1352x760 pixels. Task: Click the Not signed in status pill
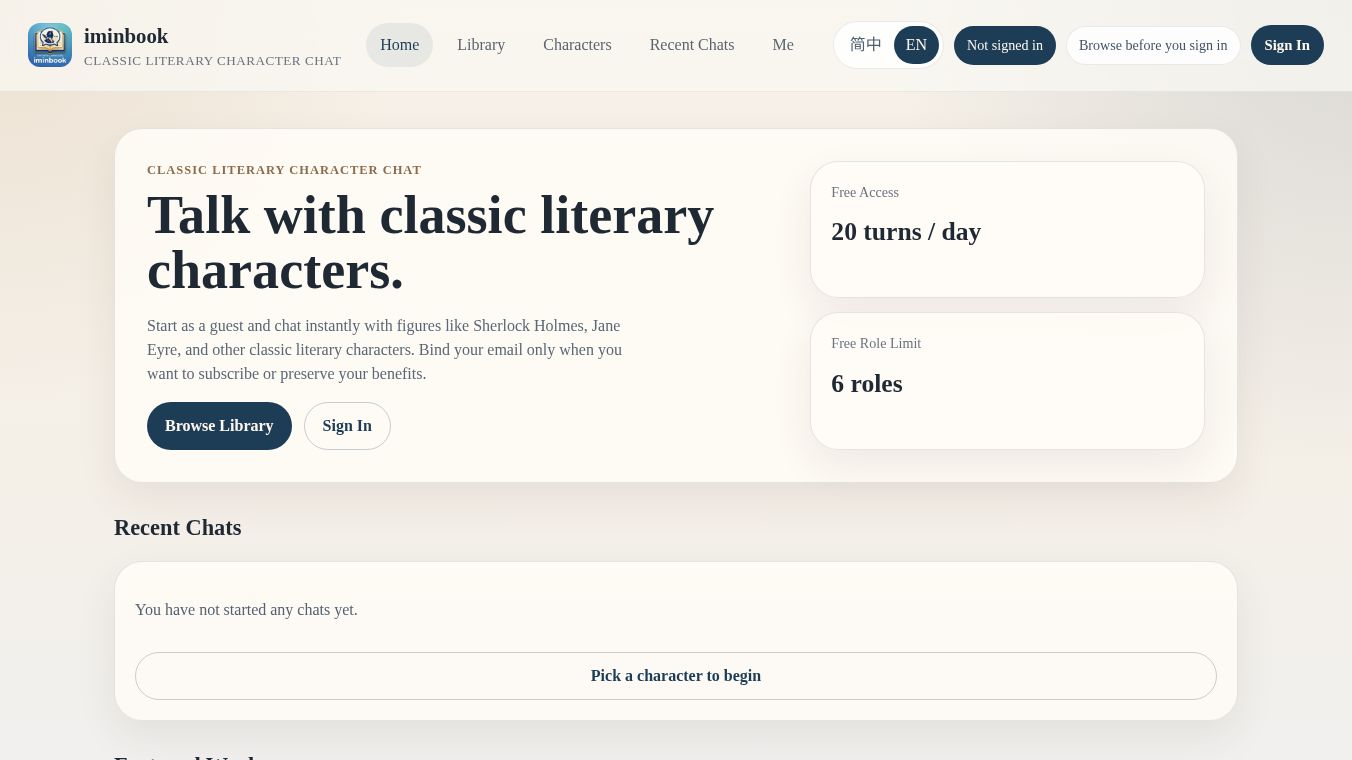pyautogui.click(x=1004, y=45)
